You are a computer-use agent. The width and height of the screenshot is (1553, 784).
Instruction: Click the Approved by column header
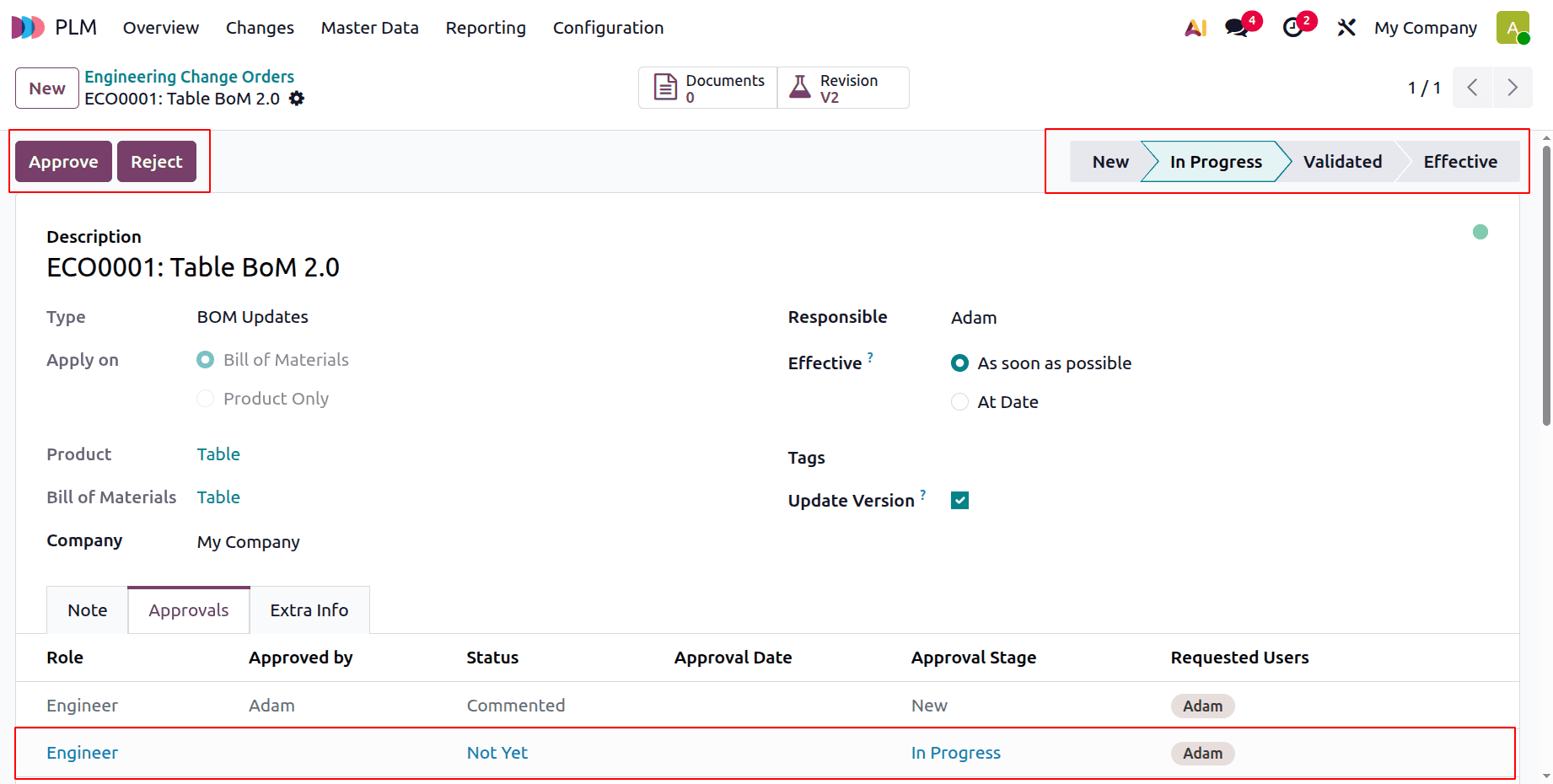(300, 658)
